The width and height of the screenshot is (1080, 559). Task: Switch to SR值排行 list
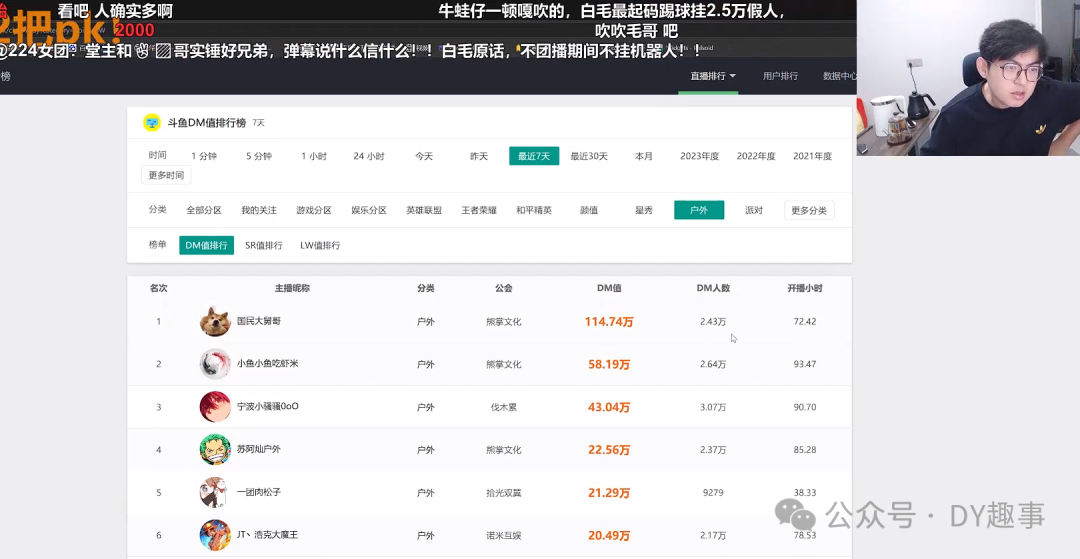pyautogui.click(x=264, y=245)
